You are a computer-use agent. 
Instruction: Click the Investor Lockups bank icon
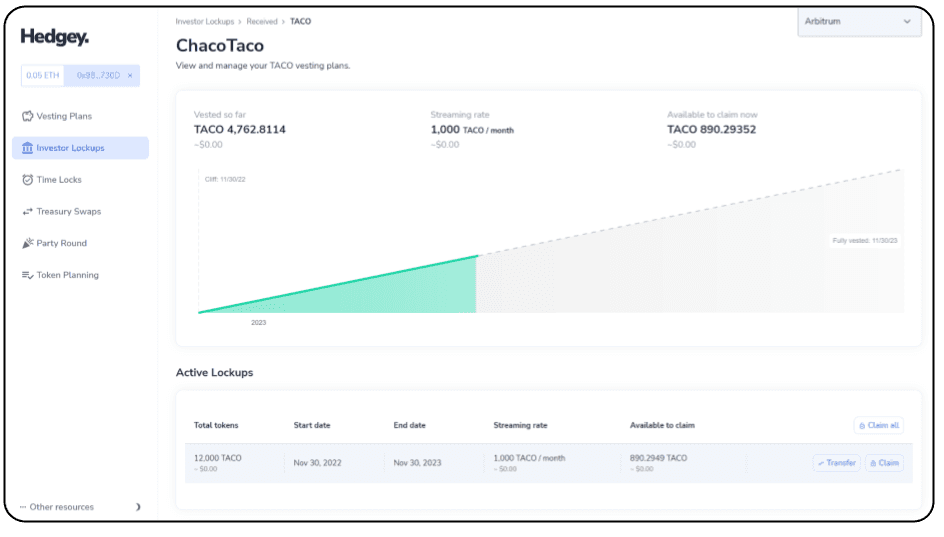[x=27, y=148]
